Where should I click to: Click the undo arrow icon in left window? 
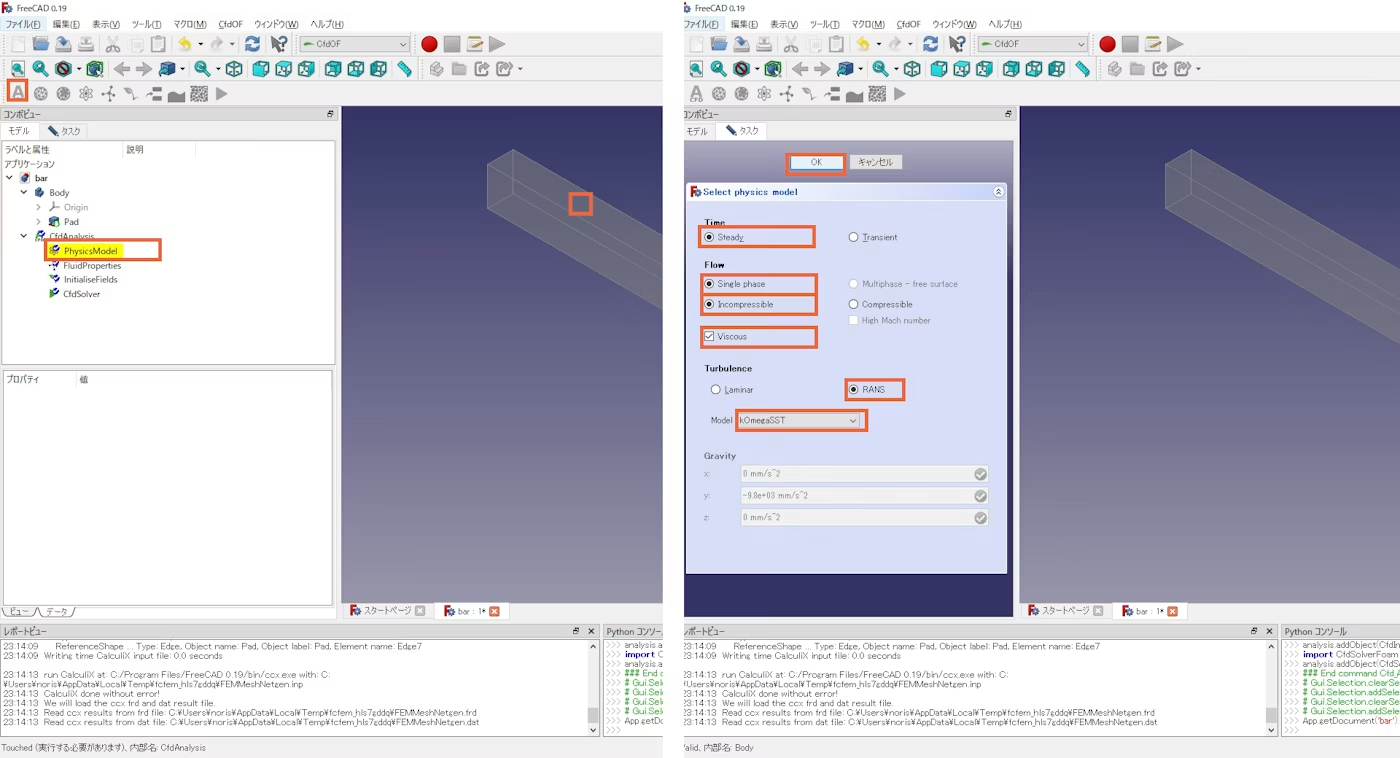coord(184,44)
